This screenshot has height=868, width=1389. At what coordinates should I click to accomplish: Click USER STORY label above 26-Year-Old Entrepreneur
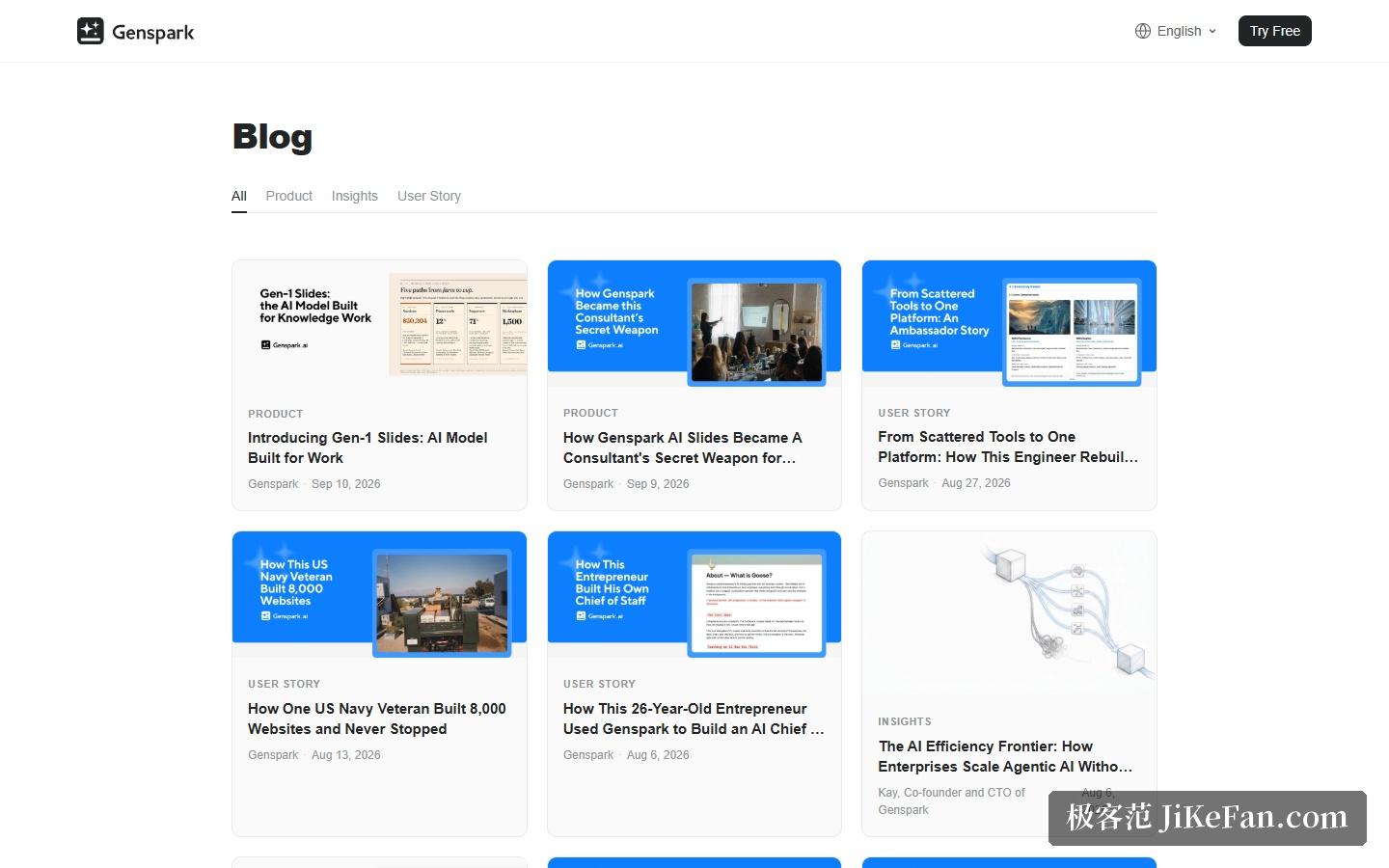(599, 684)
